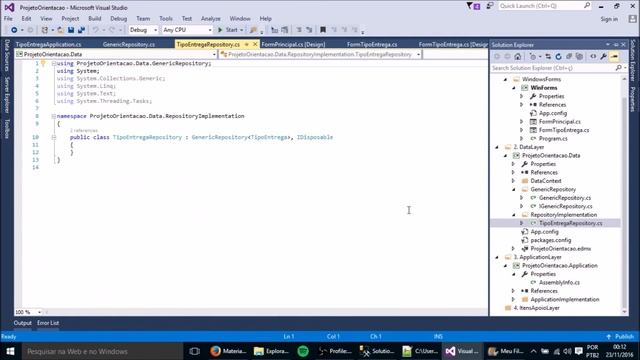Collapse the GenericRepository folder node
640x360 pixels.
(513, 189)
